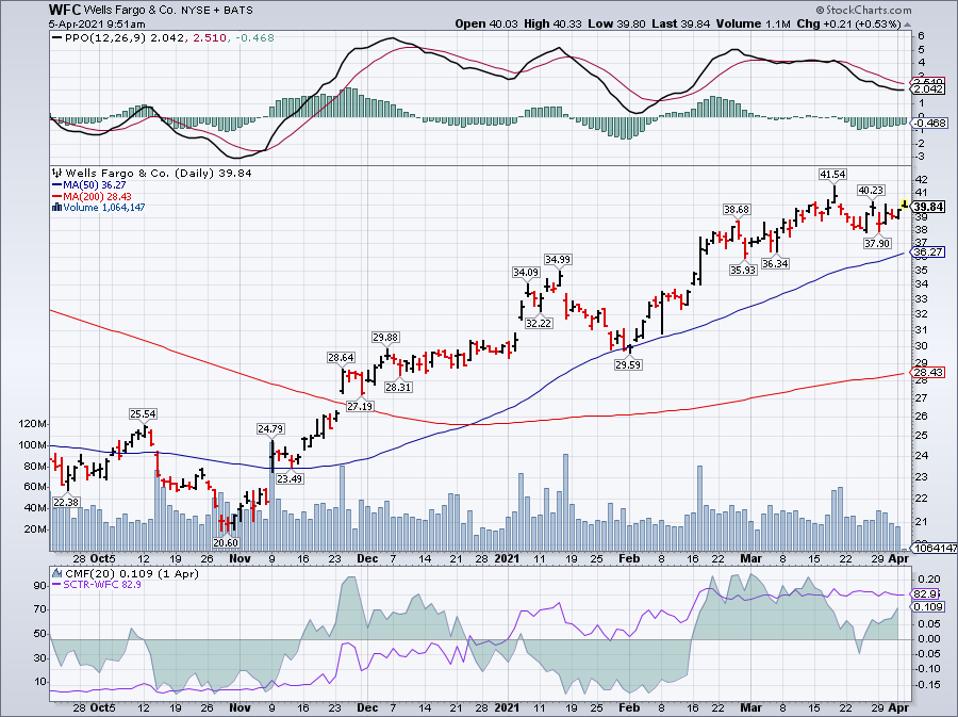Click the 0.20 CMF axis label
This screenshot has height=717, width=958.
tap(929, 579)
